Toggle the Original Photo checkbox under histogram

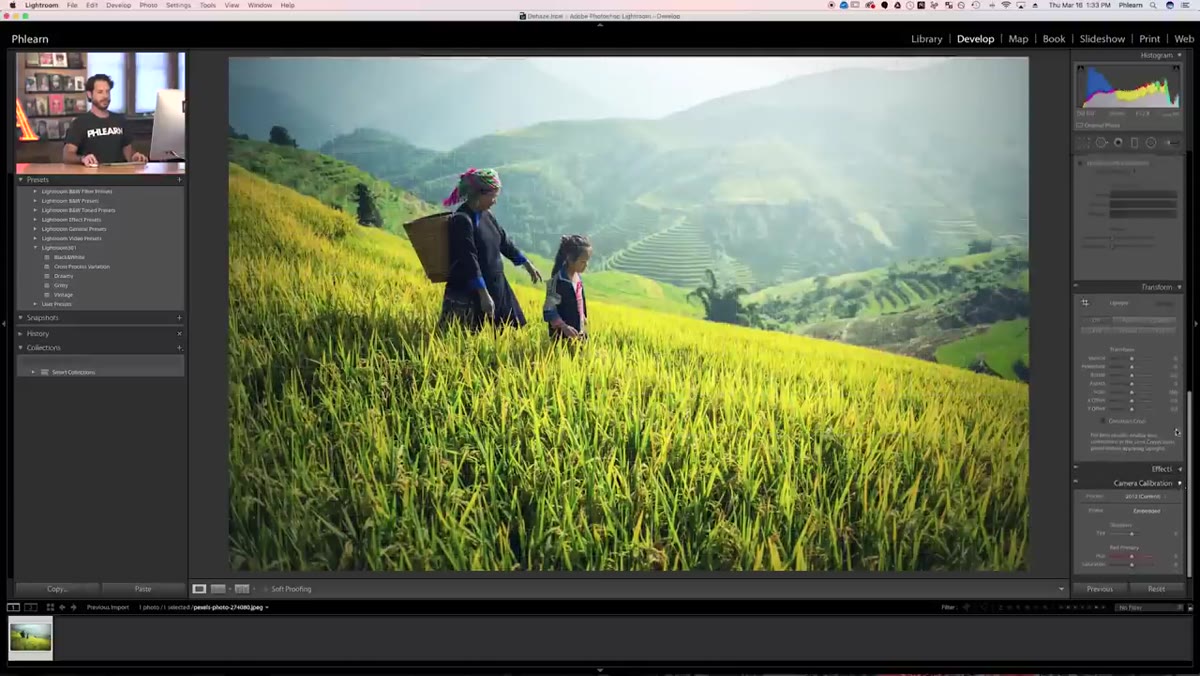click(1080, 125)
